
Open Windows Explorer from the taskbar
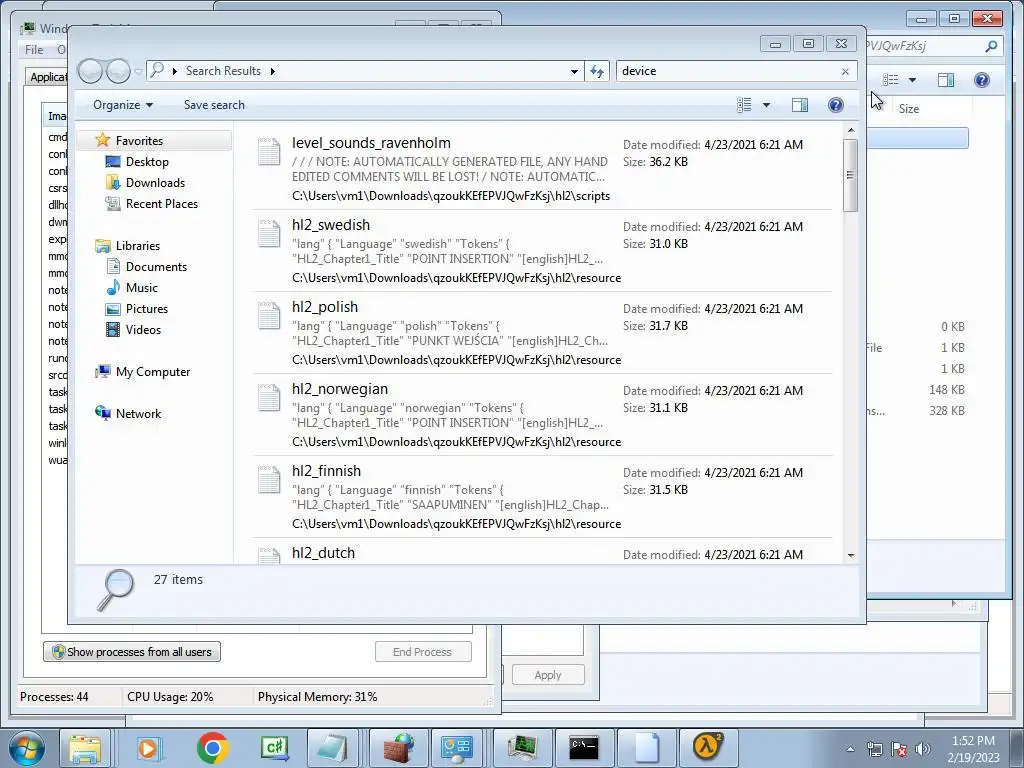click(x=85, y=748)
